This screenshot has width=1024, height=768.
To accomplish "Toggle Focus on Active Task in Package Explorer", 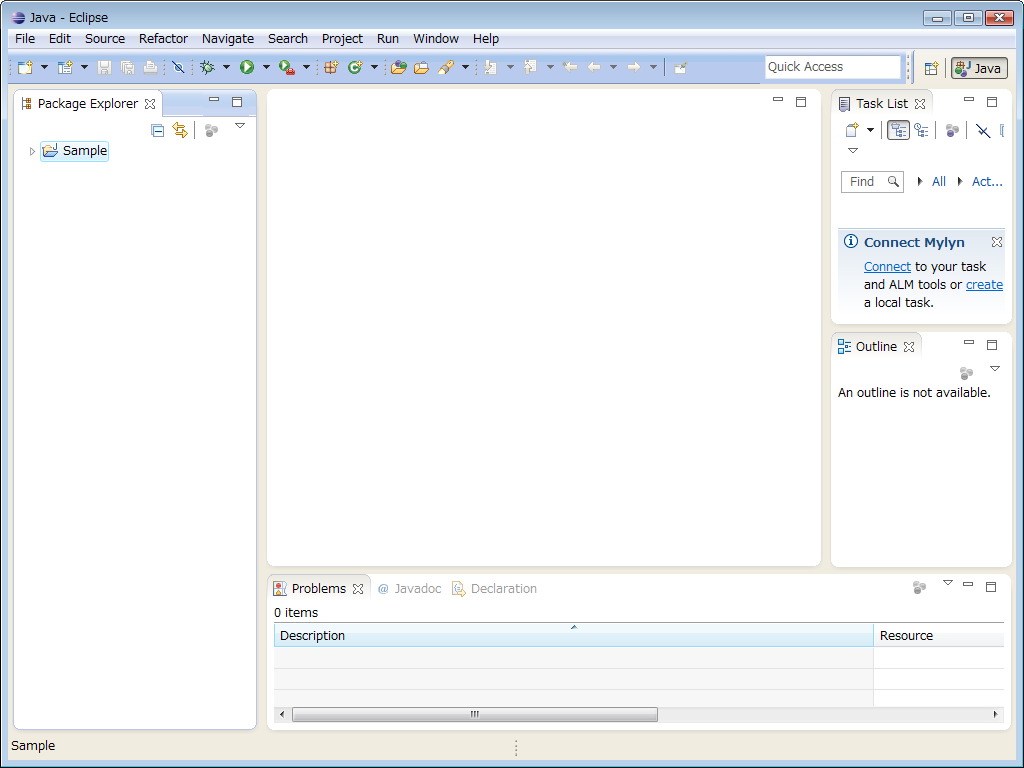I will click(x=211, y=131).
